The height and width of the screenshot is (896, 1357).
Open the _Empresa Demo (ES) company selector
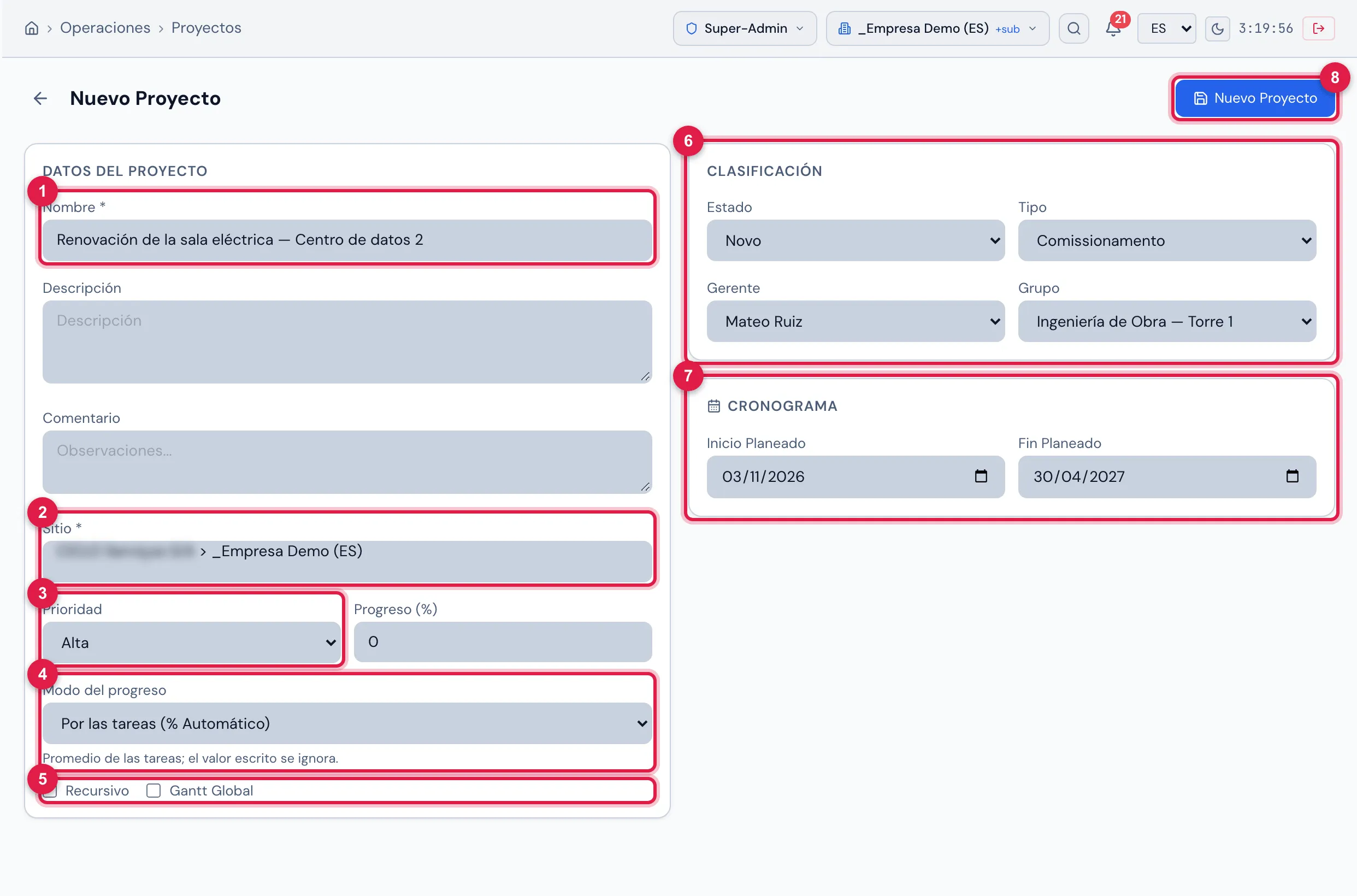(x=937, y=28)
